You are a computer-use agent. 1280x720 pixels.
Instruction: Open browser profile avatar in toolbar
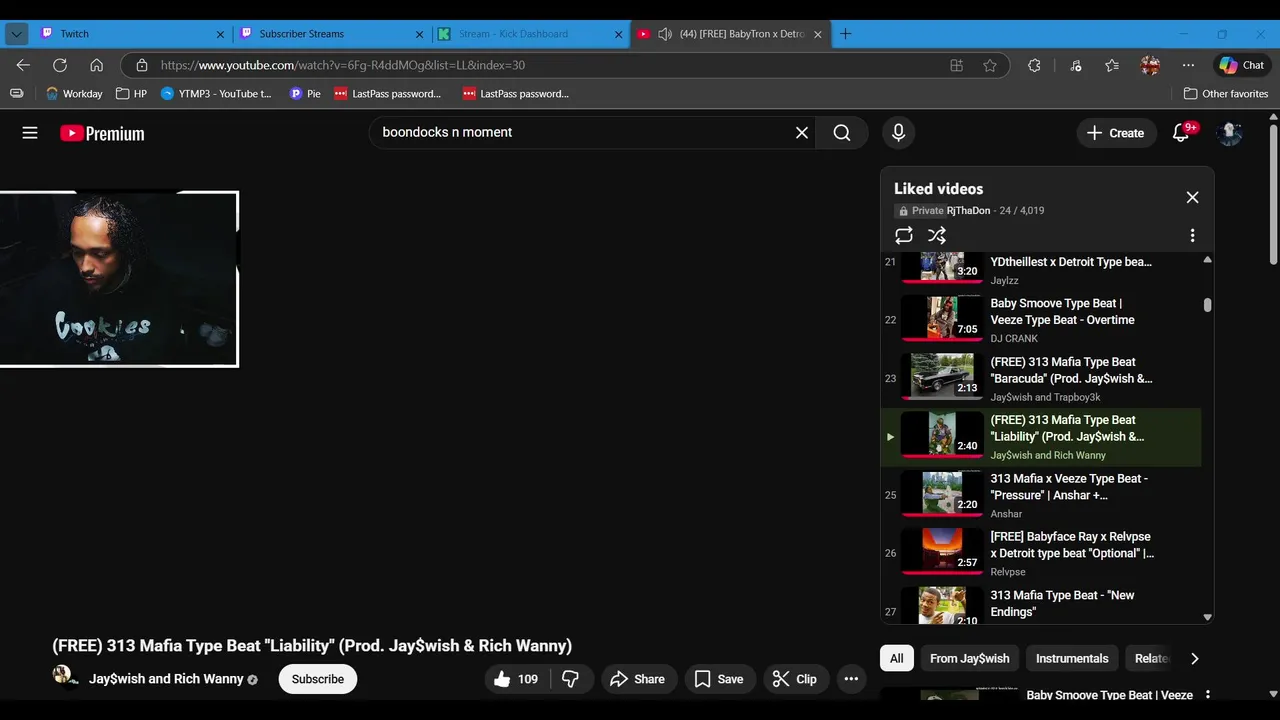[x=1150, y=65]
